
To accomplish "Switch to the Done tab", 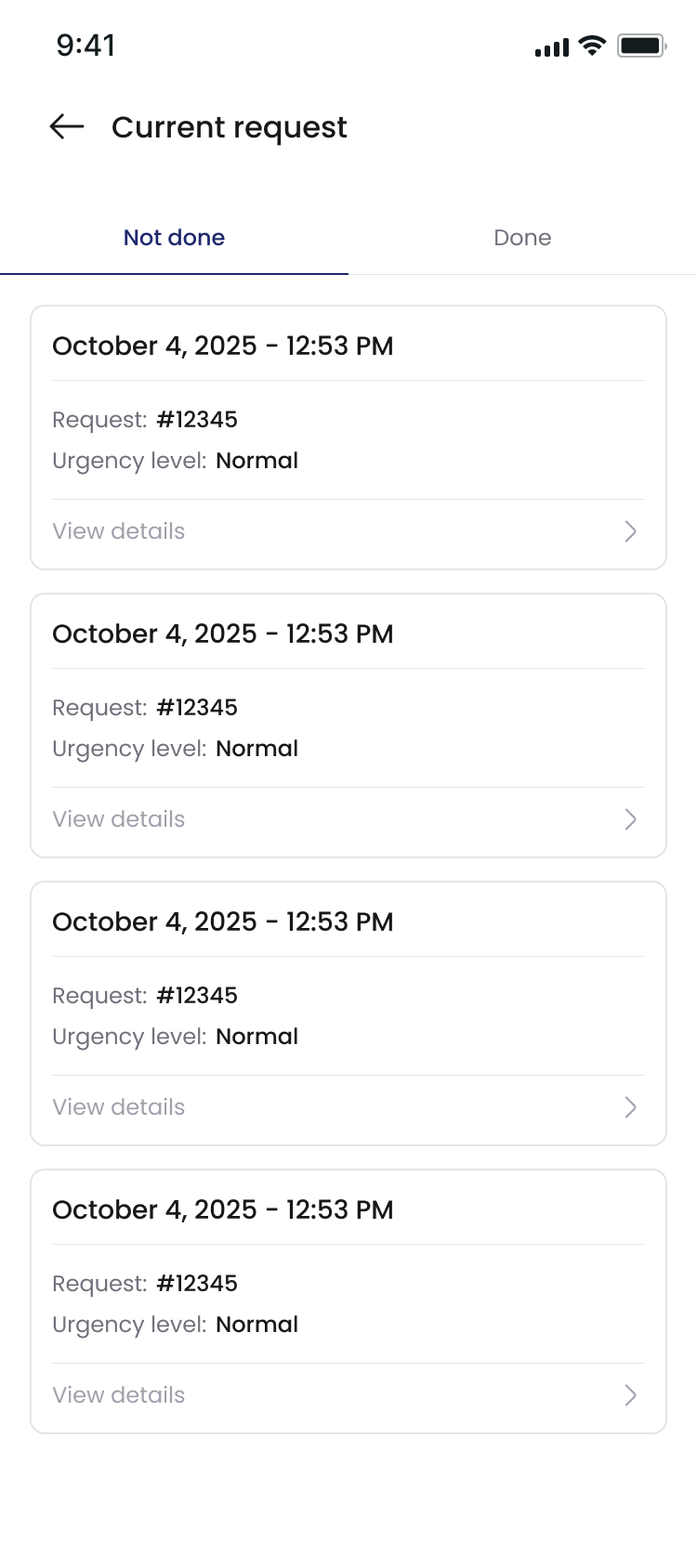I will click(x=522, y=238).
